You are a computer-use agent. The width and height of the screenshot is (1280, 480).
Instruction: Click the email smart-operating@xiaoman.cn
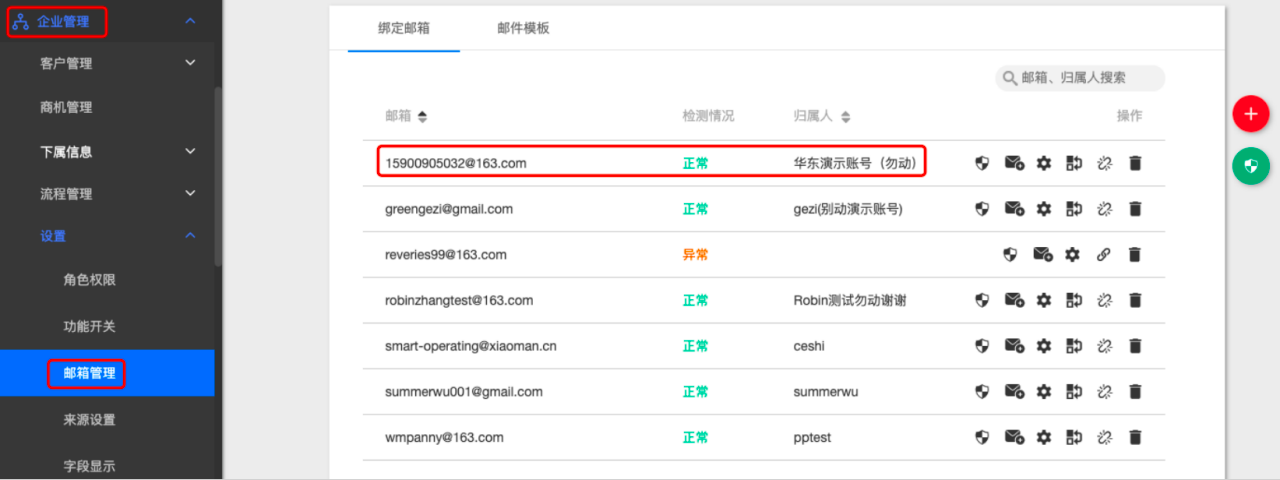[x=471, y=346]
